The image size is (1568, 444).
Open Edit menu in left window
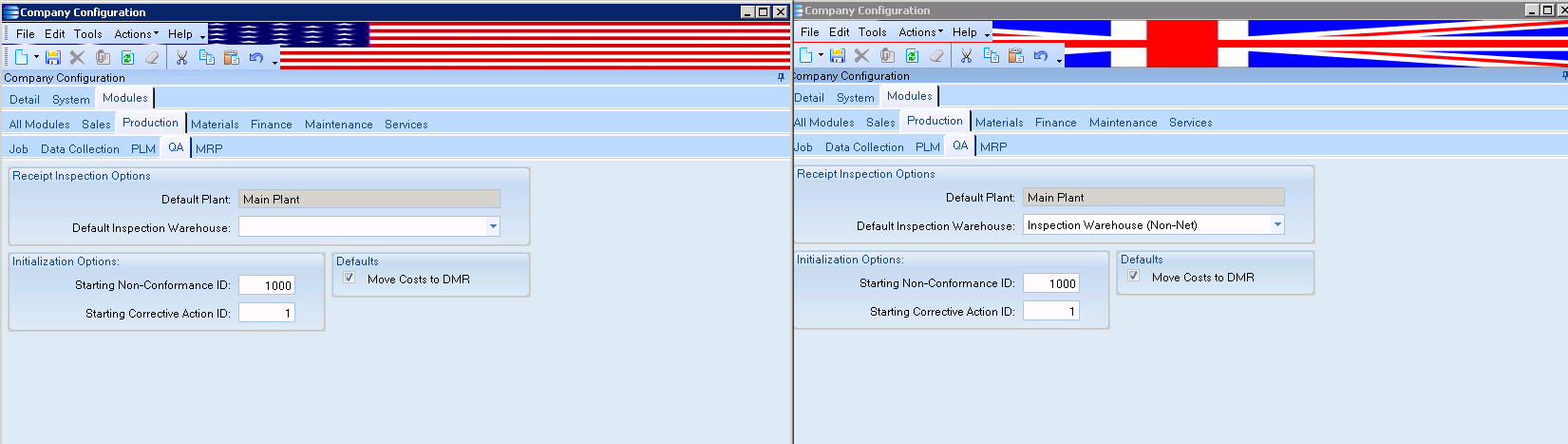55,33
